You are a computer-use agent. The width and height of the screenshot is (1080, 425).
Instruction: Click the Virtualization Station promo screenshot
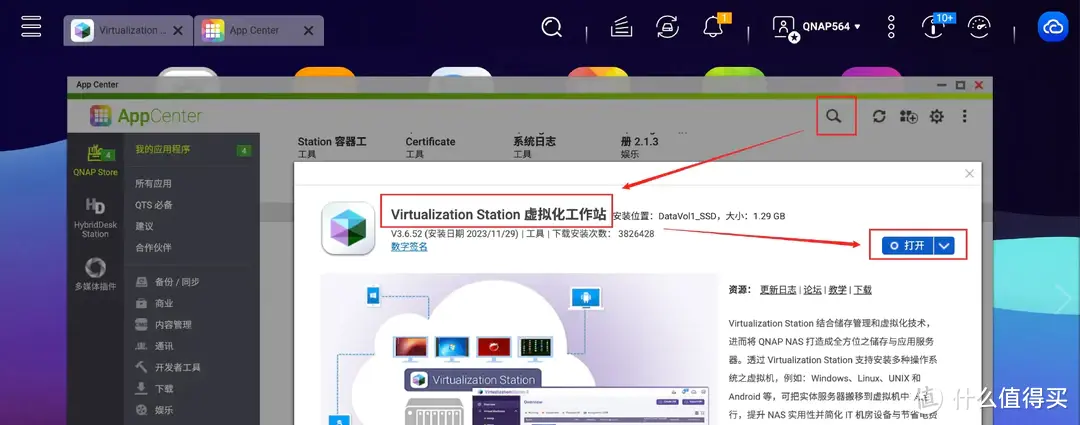pyautogui.click(x=519, y=349)
